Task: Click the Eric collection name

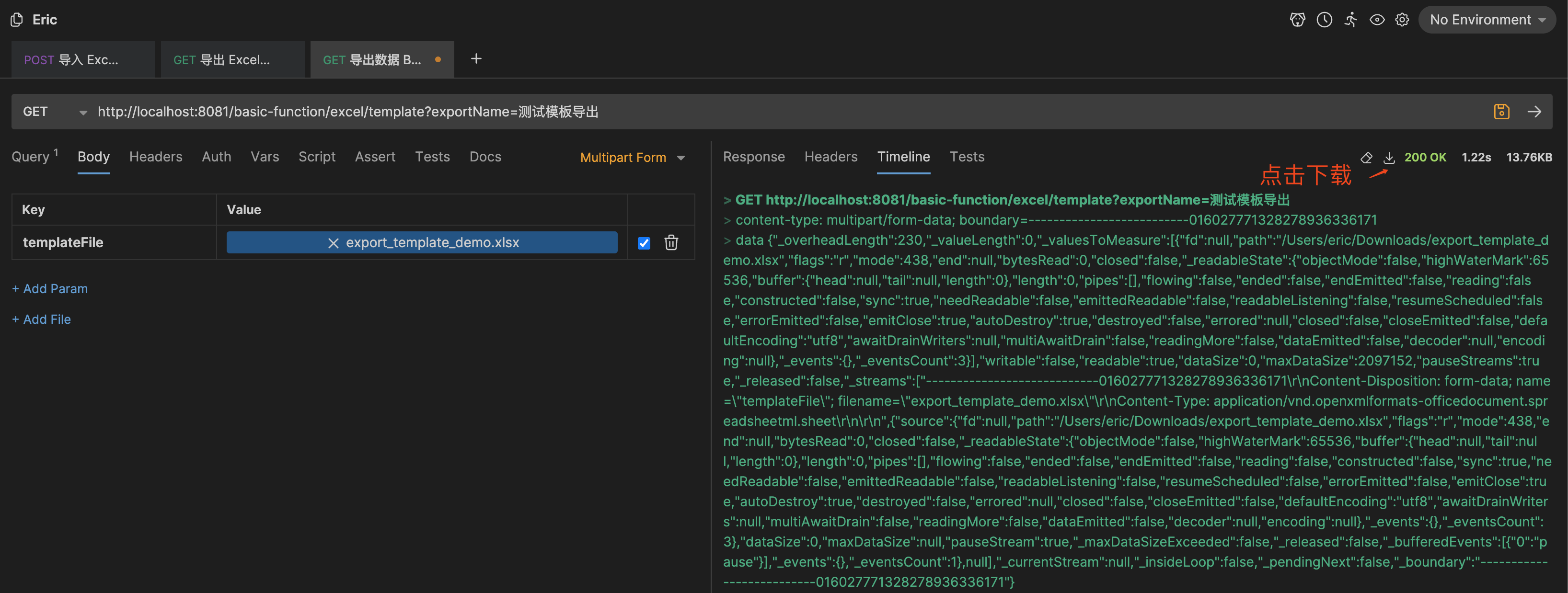Action: point(45,20)
